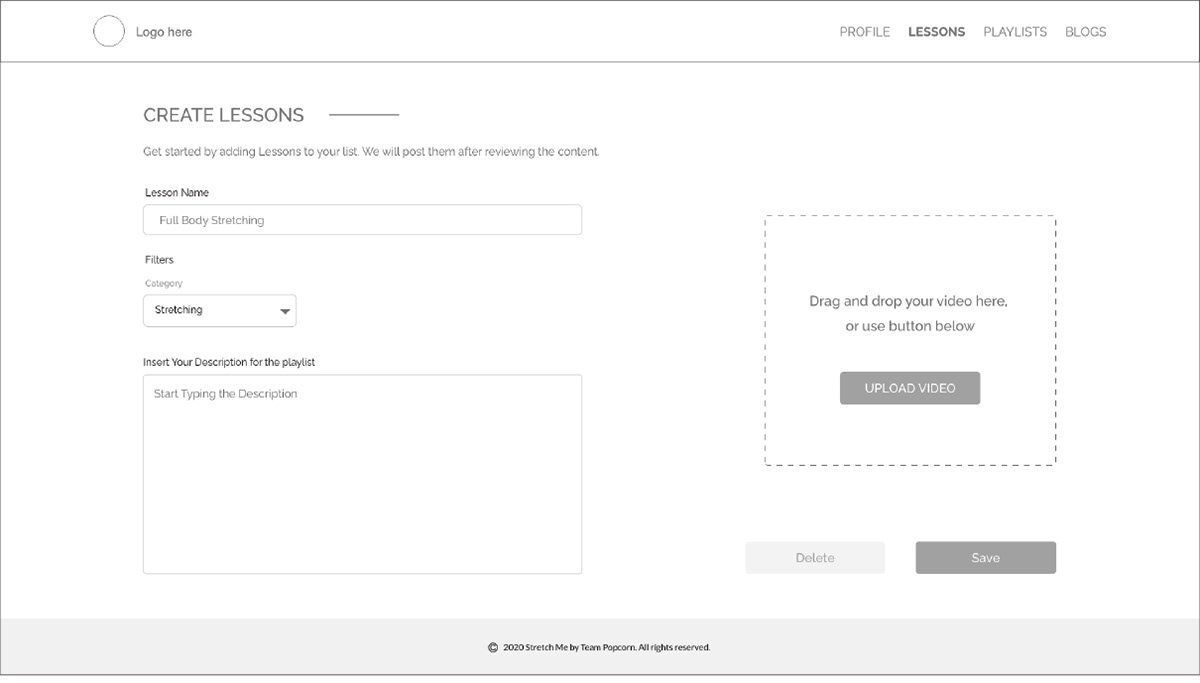The image size is (1200, 683).
Task: Open the LESSONS nav item
Action: click(937, 32)
